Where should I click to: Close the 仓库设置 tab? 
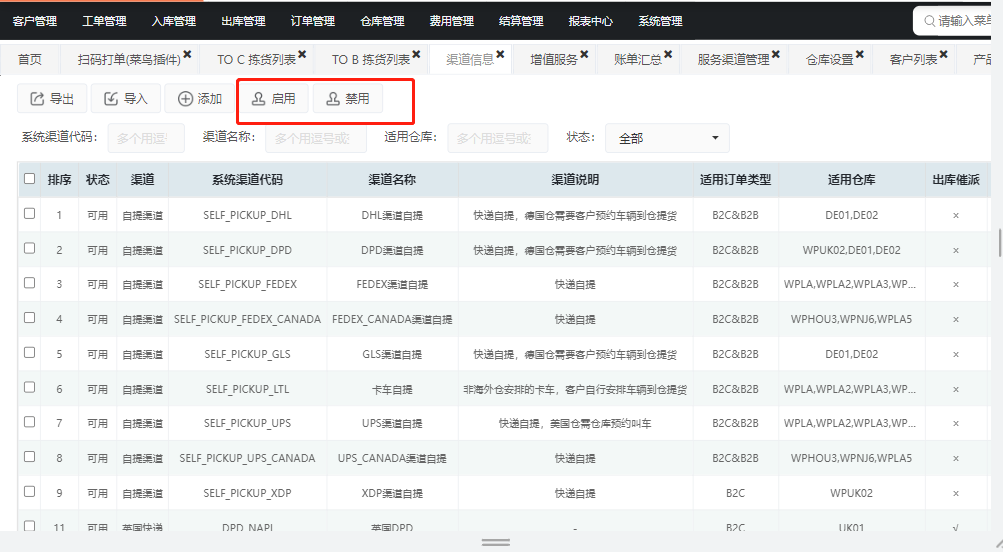click(860, 54)
